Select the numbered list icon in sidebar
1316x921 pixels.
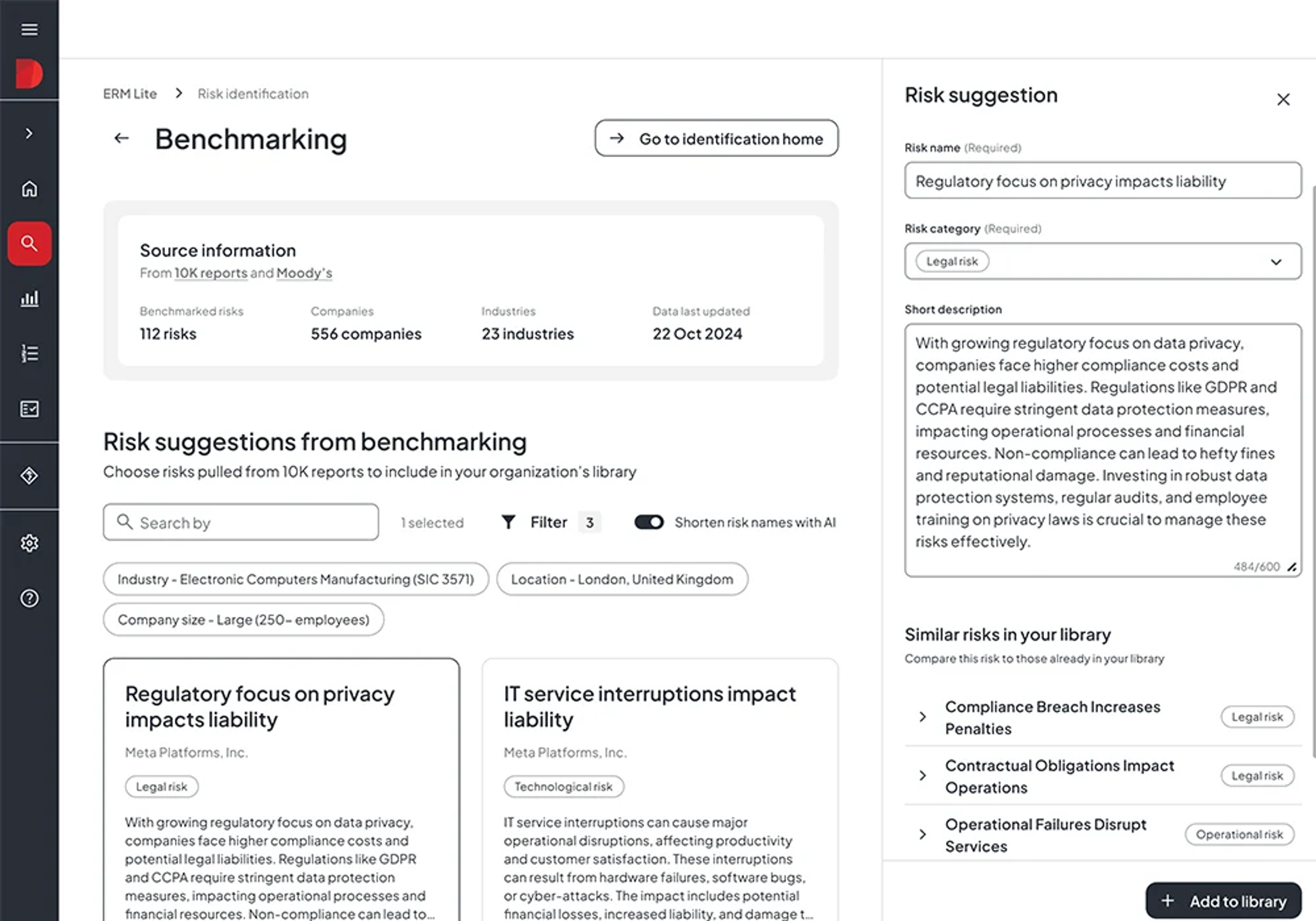29,353
